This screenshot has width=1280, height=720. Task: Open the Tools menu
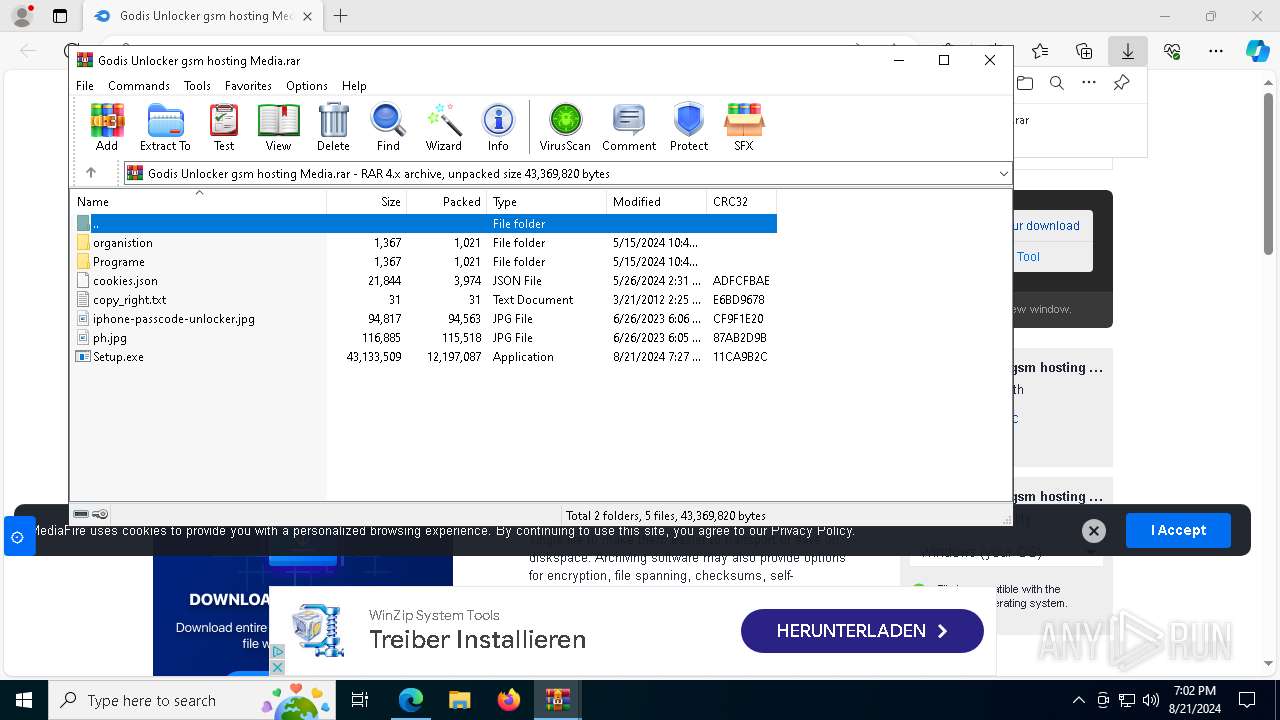pyautogui.click(x=197, y=86)
